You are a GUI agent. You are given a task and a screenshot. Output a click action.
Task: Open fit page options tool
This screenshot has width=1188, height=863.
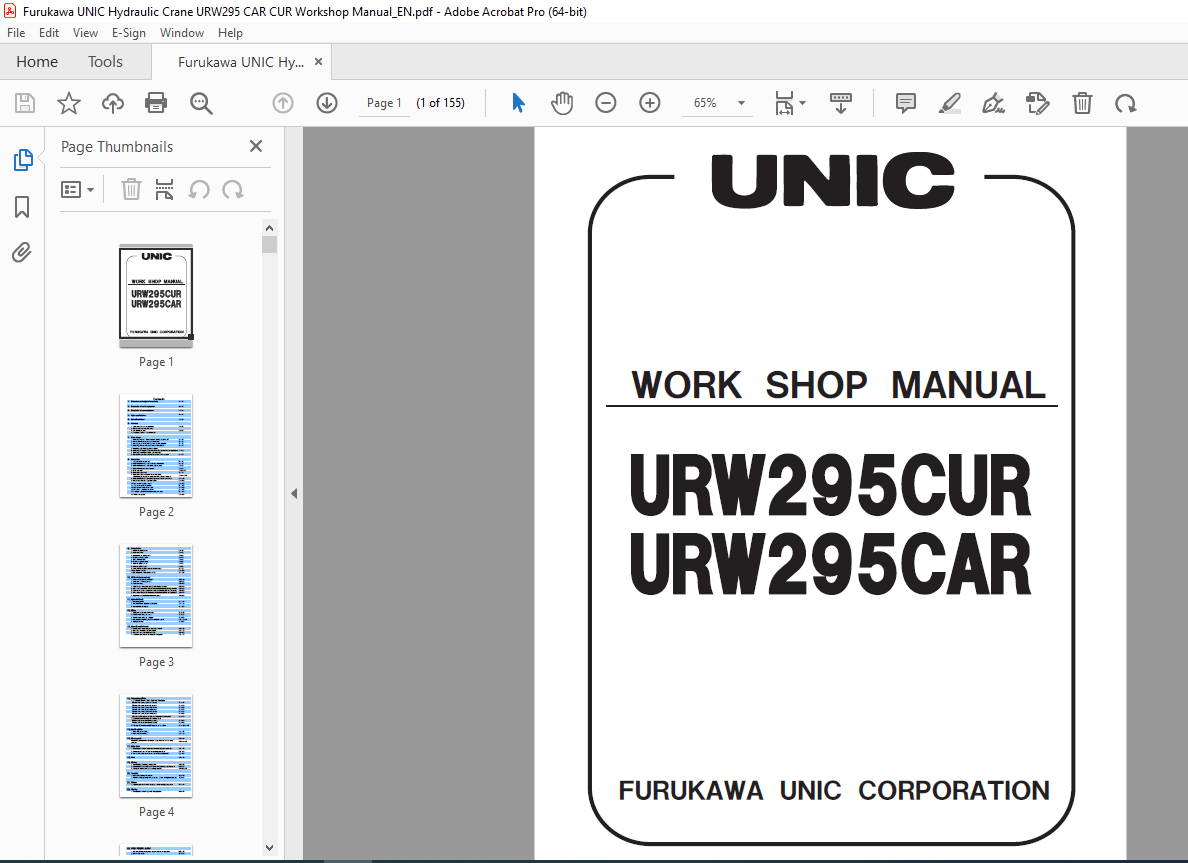tap(790, 103)
